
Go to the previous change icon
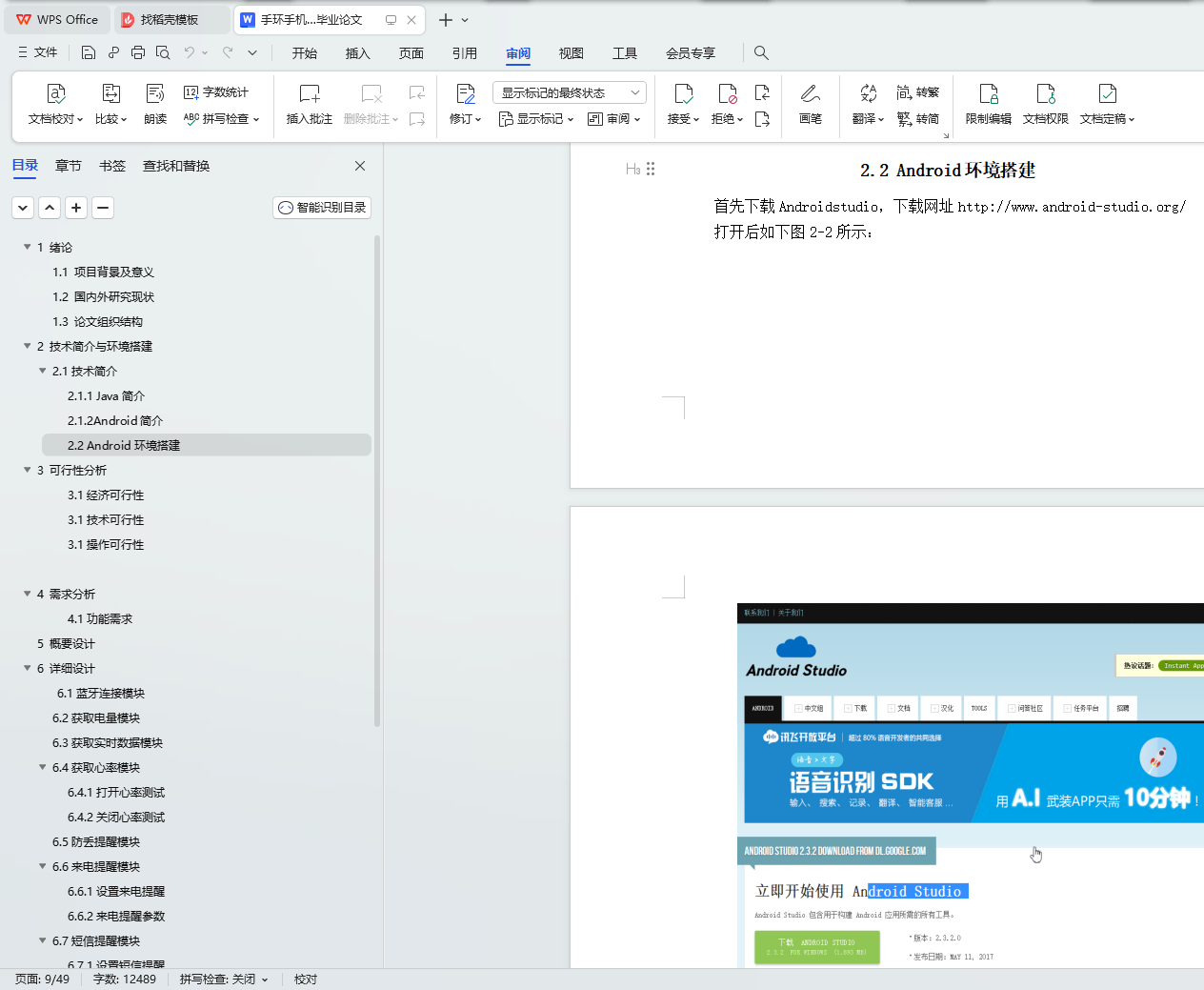click(x=762, y=92)
